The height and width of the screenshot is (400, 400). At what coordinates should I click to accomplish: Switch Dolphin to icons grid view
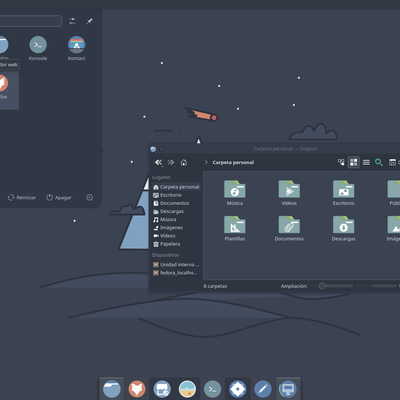354,162
